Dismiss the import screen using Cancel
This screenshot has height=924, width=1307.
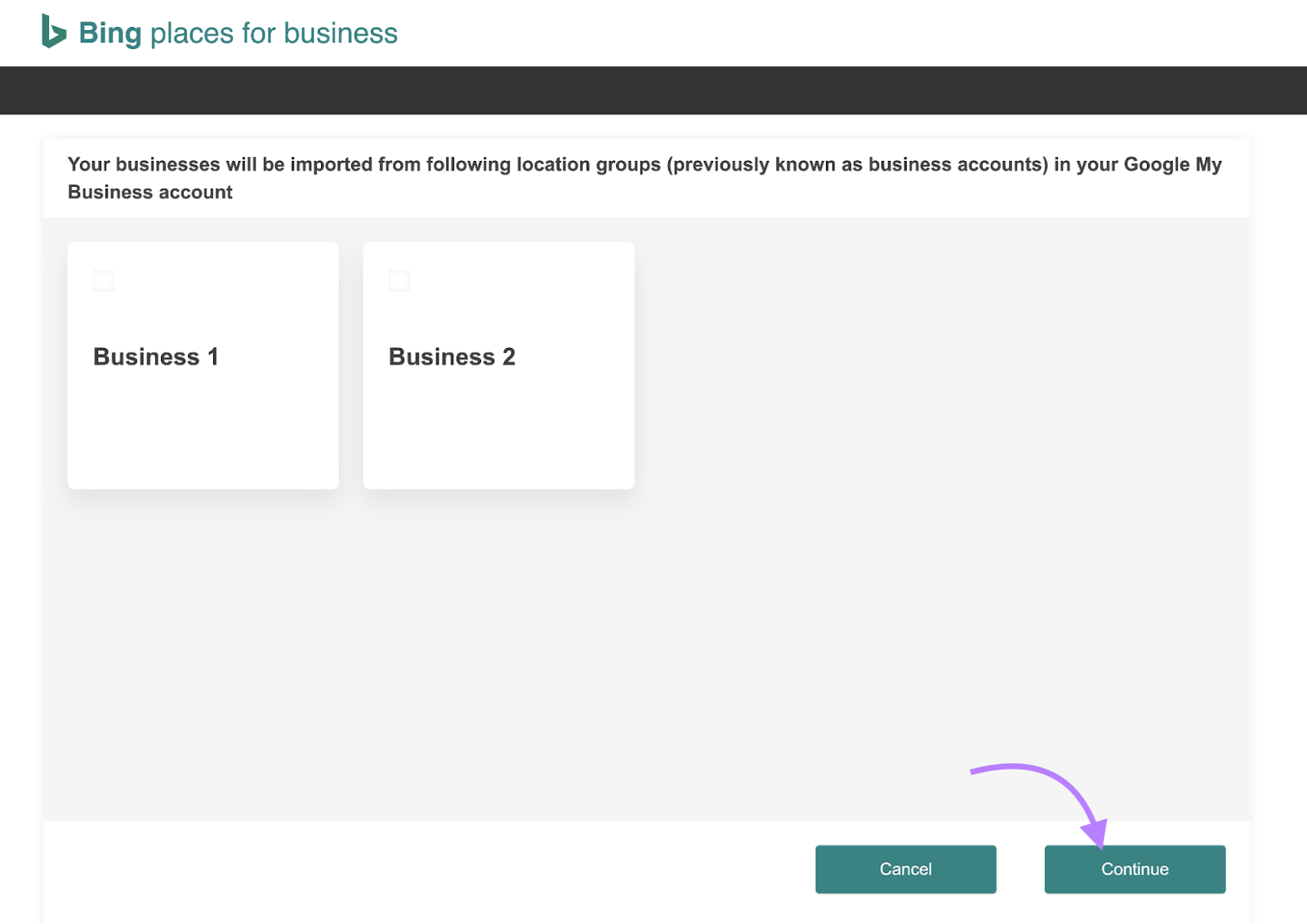(x=905, y=868)
